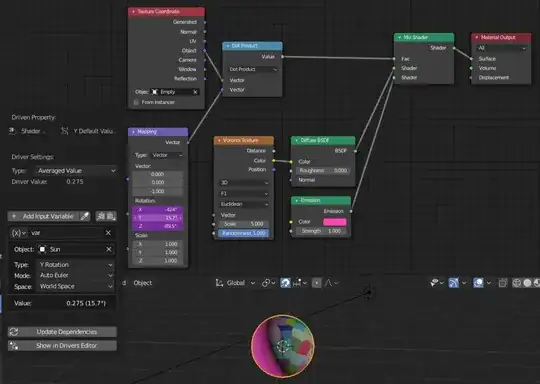Open the Euclidean distance metric dropdown
The image size is (540, 384).
point(244,204)
